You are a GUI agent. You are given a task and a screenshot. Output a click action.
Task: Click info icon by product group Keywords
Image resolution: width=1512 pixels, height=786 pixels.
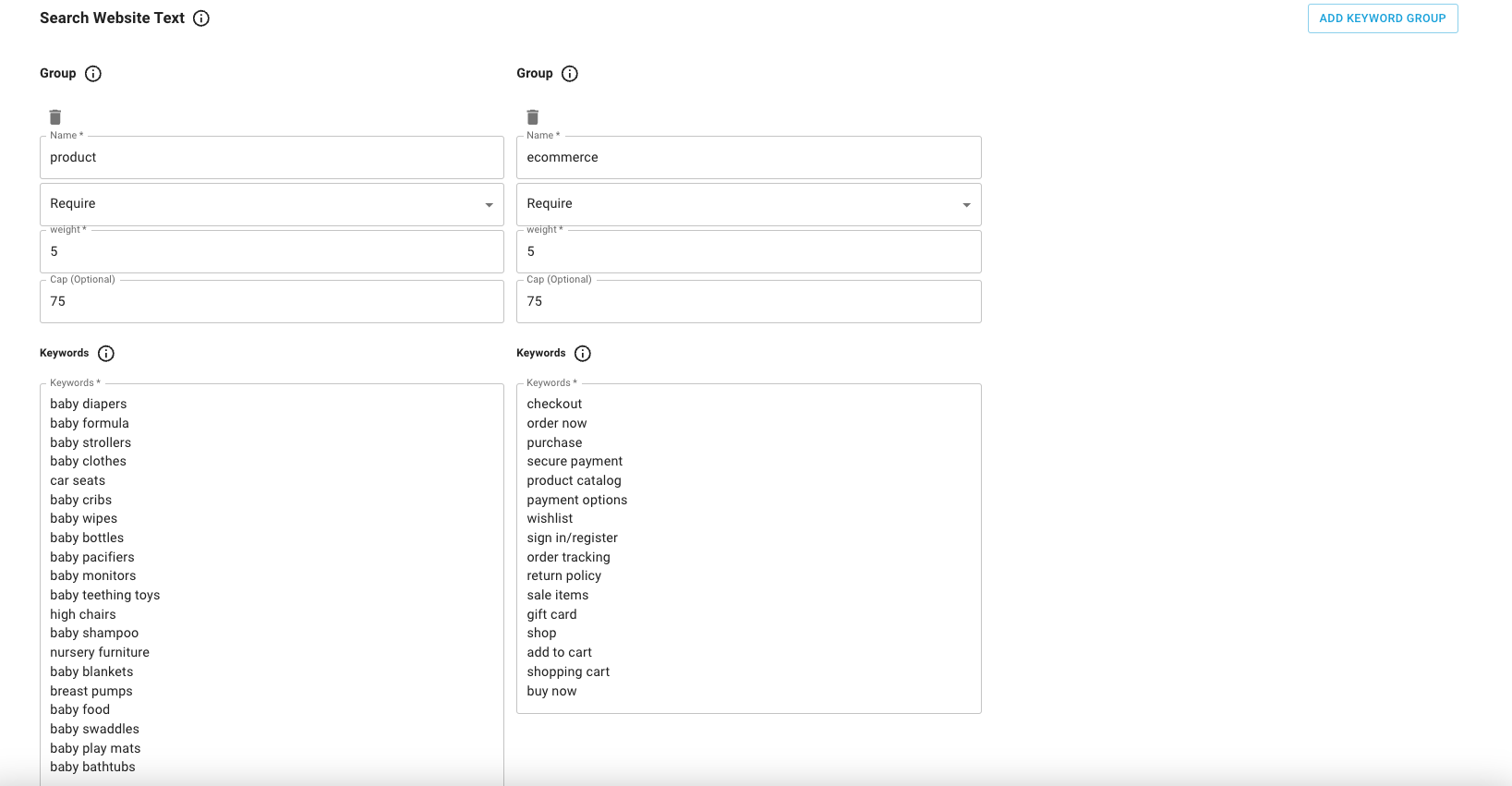106,354
